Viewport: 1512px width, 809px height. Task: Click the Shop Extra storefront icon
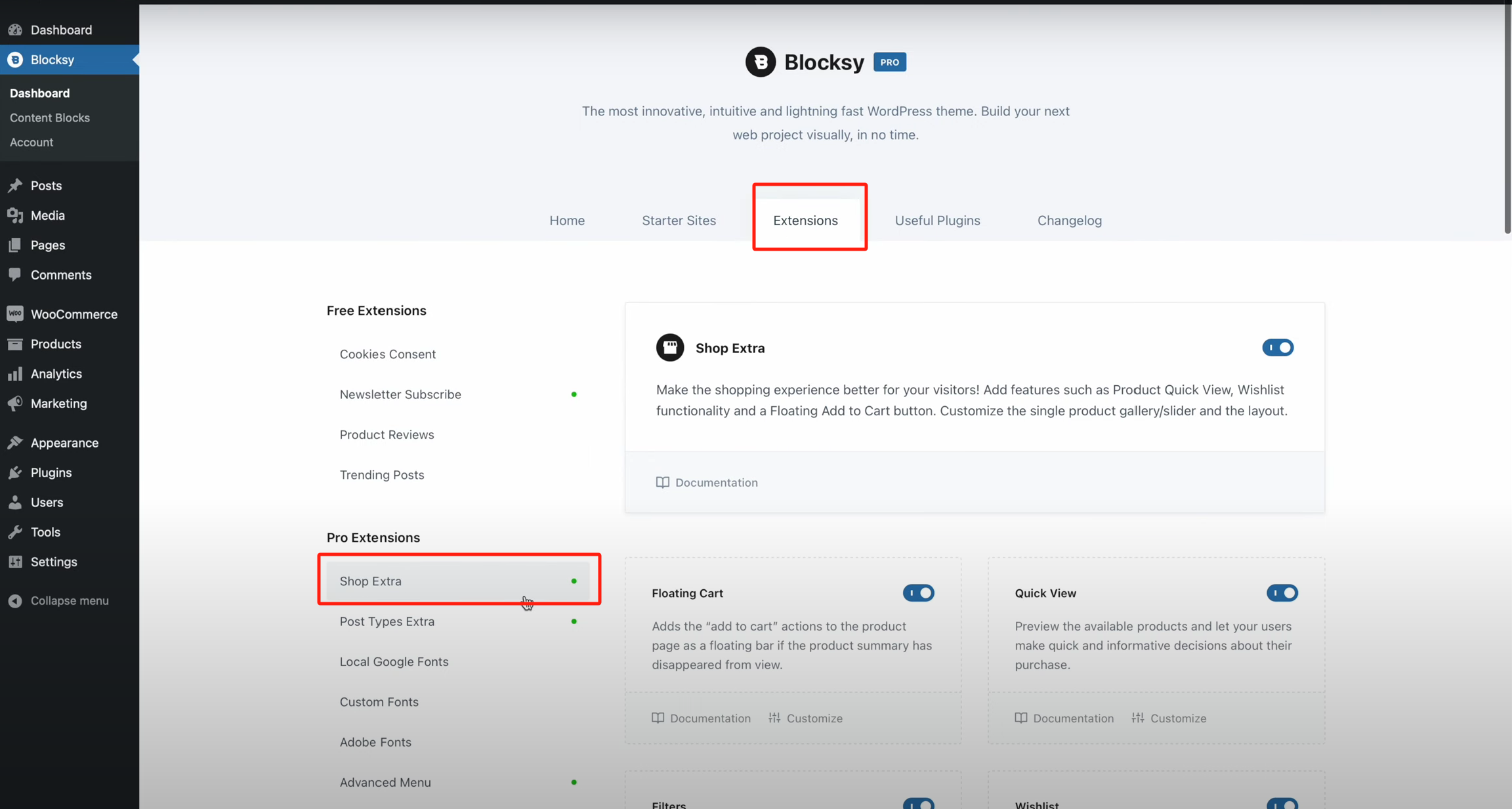click(669, 347)
